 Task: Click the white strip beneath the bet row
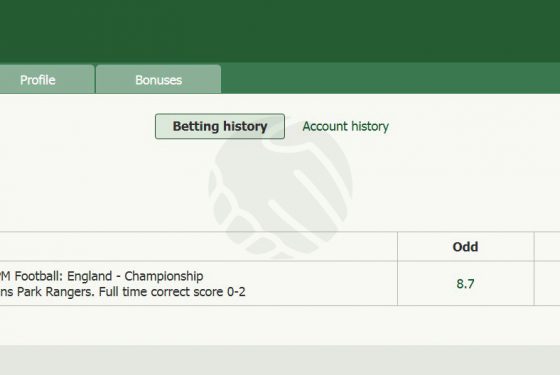tap(280, 325)
